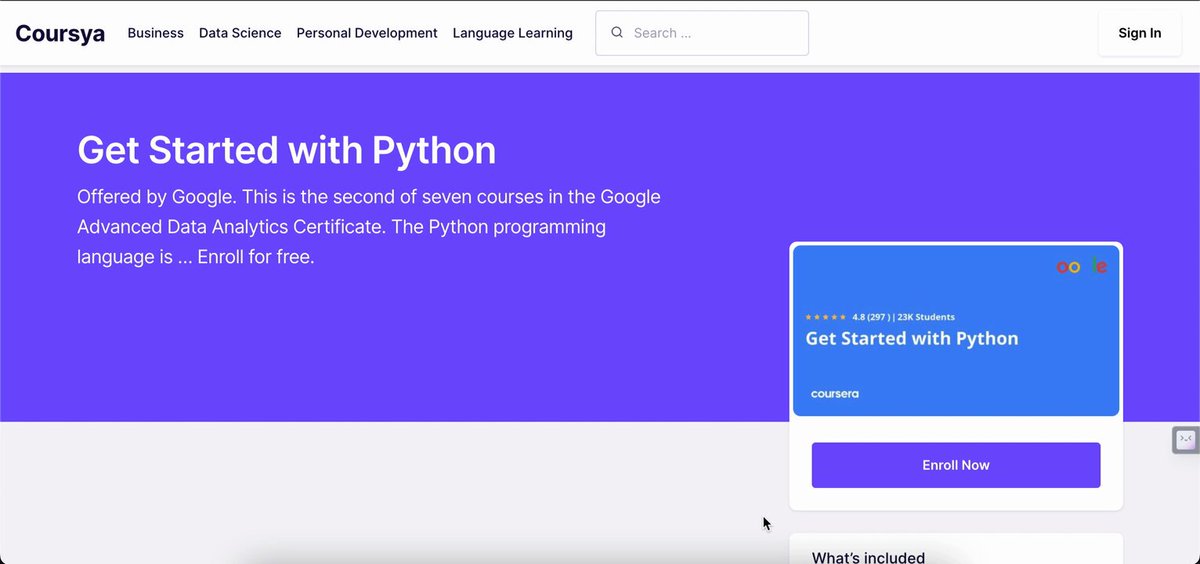The height and width of the screenshot is (564, 1200).
Task: Click the 'Get Started with Python' page heading
Action: click(286, 150)
